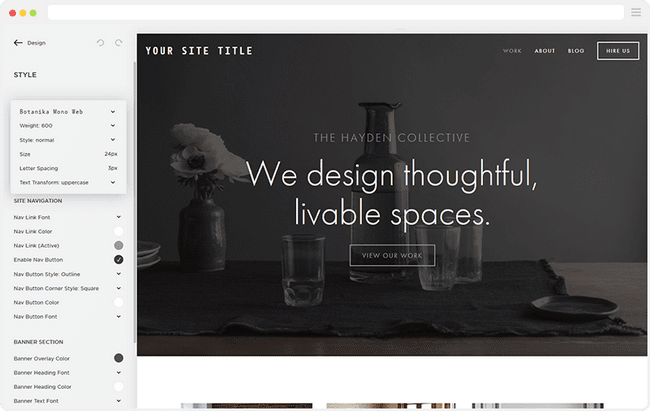Open the Nav Link (Active) gray swatch
Screen dimensions: 650x411
(119, 246)
